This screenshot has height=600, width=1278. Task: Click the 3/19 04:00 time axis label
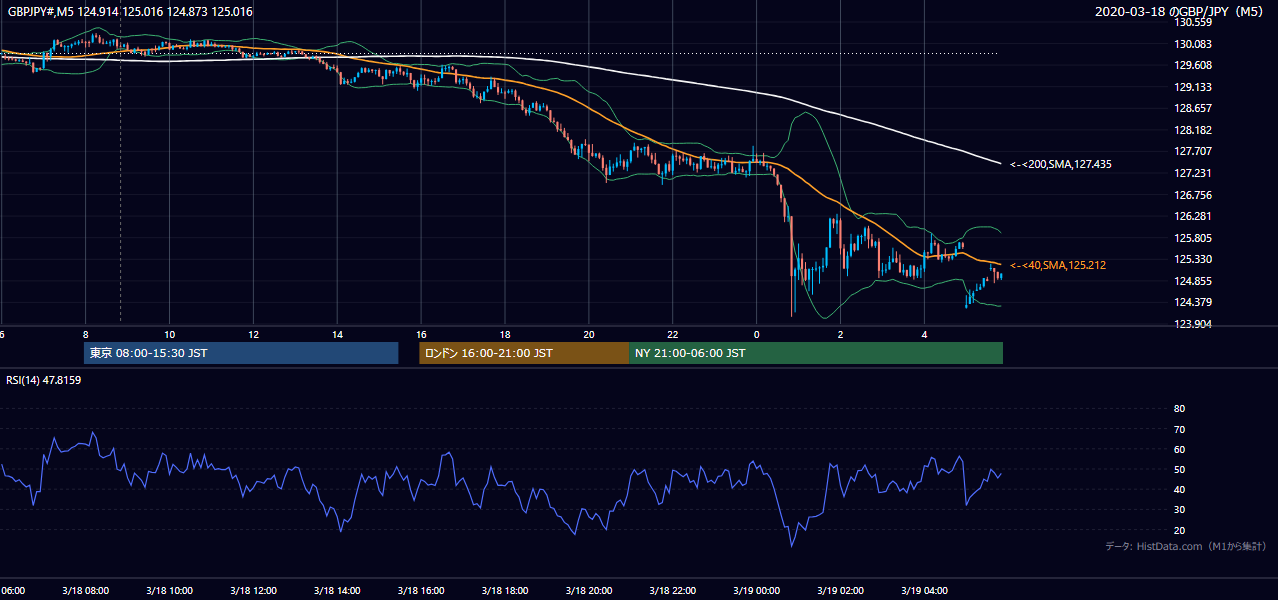(924, 591)
